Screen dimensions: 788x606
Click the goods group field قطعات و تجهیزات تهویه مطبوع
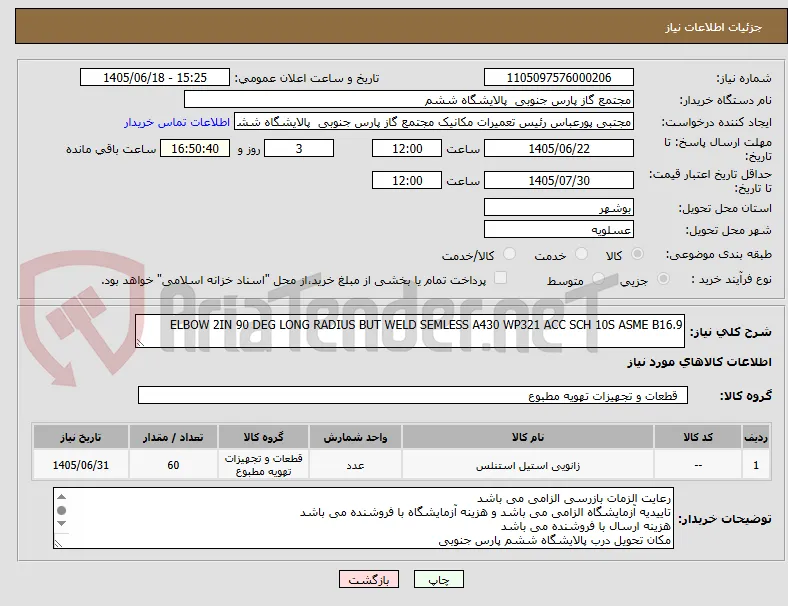[413, 395]
